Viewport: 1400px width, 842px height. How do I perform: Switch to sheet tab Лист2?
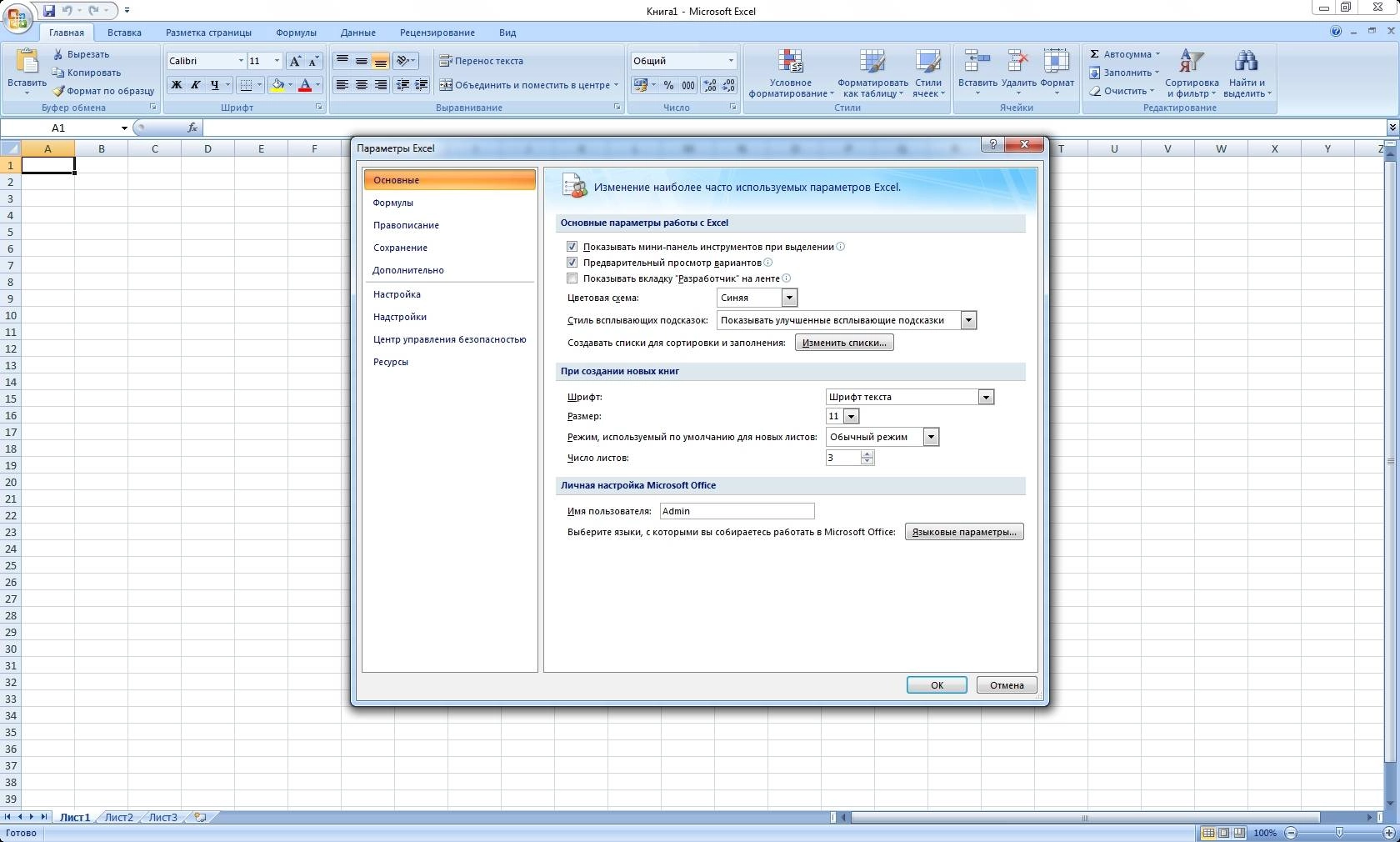(118, 818)
